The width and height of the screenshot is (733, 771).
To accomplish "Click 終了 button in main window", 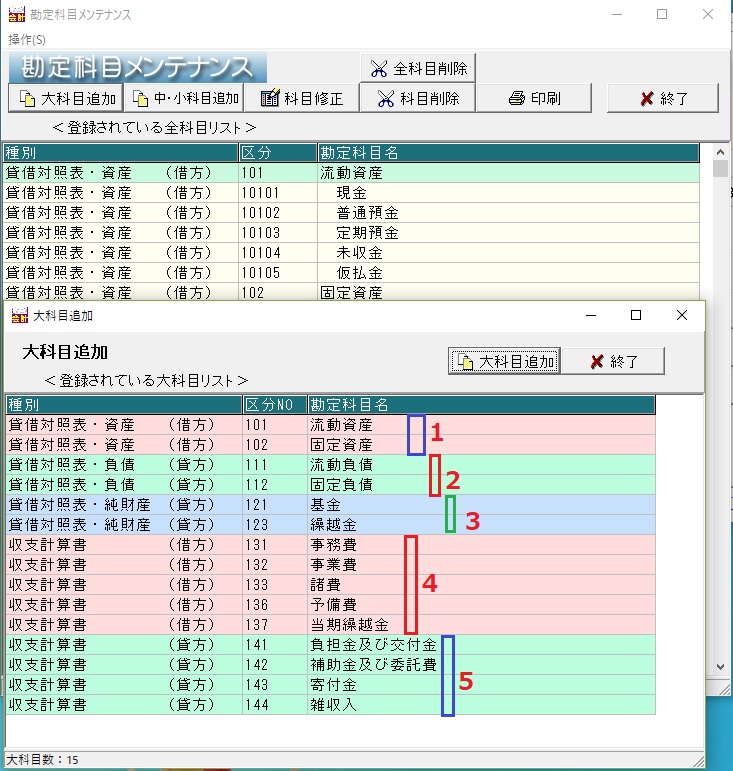I will [x=663, y=98].
